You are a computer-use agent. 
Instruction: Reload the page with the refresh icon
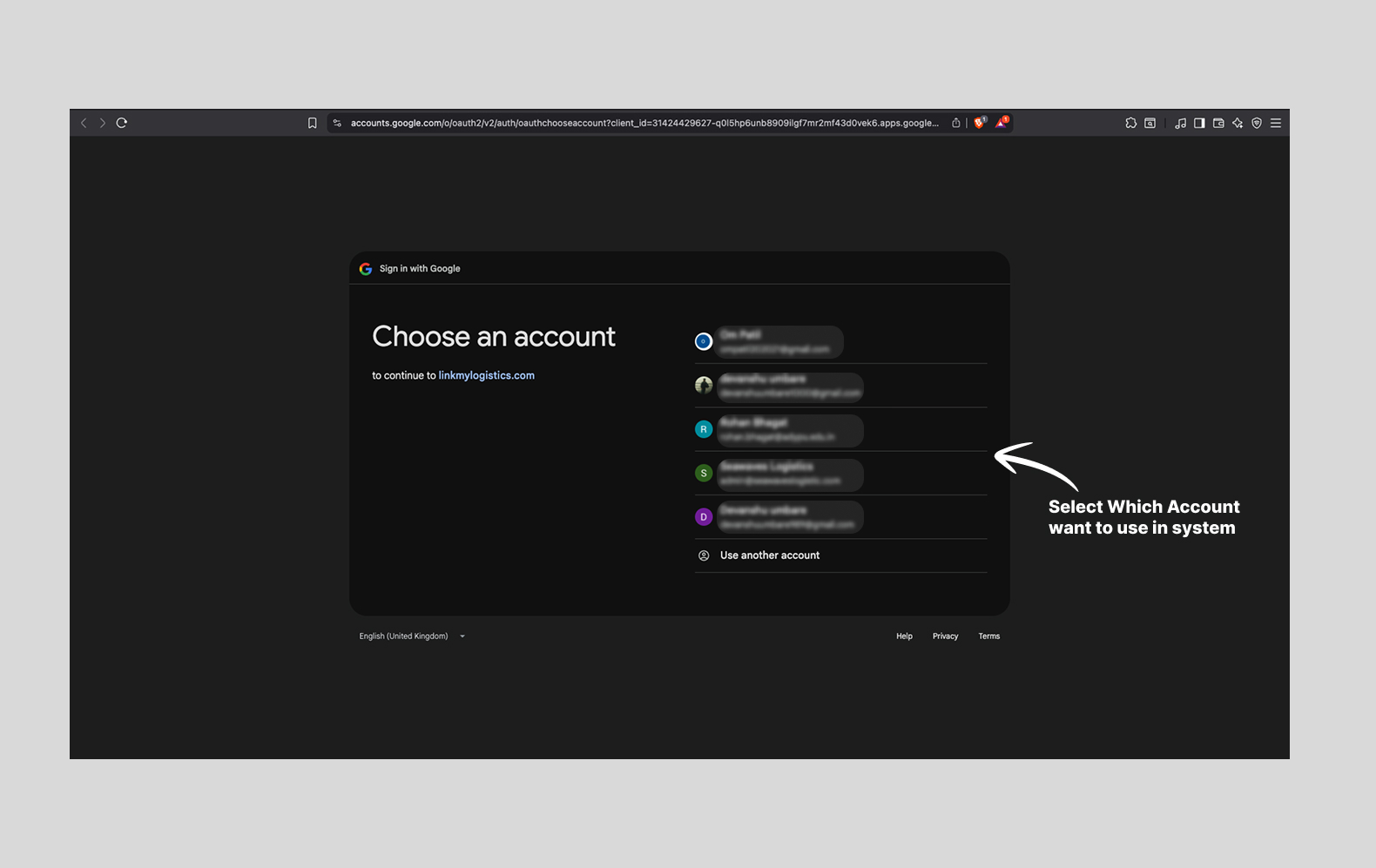(122, 123)
